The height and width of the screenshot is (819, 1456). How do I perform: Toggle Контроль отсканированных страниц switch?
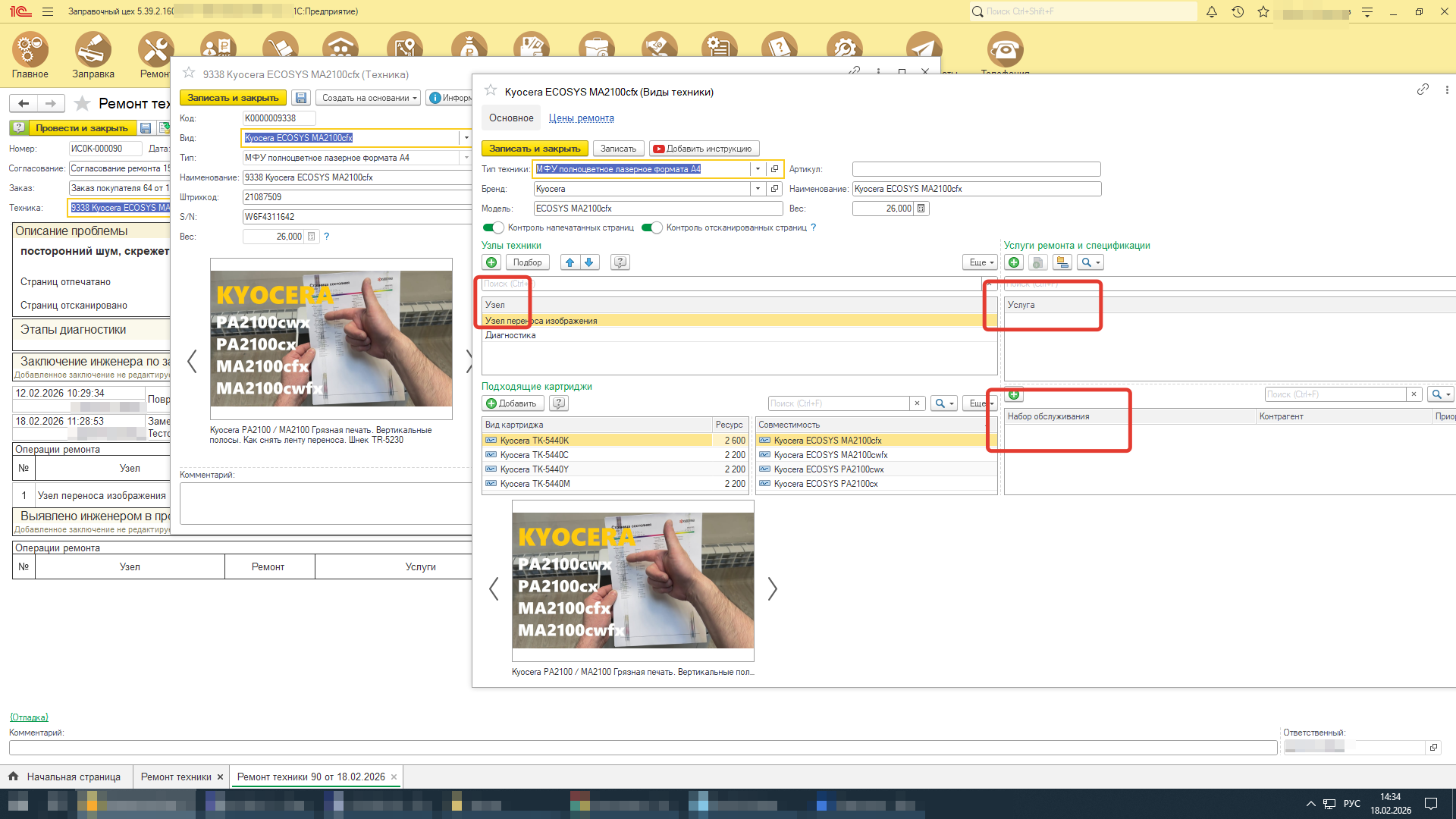pyautogui.click(x=652, y=227)
